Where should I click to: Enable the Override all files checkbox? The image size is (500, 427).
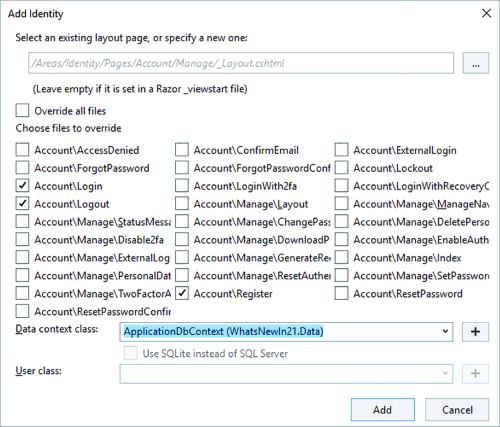[x=22, y=110]
